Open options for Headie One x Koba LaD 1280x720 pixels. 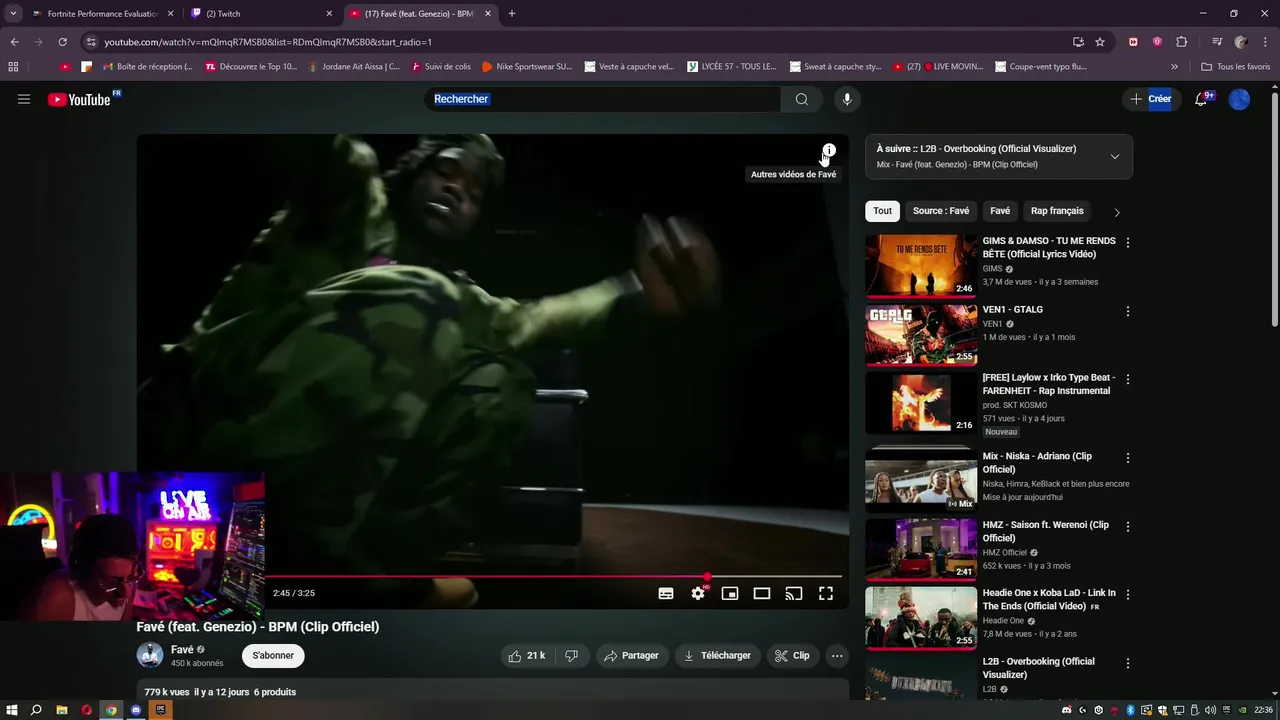pos(1128,594)
